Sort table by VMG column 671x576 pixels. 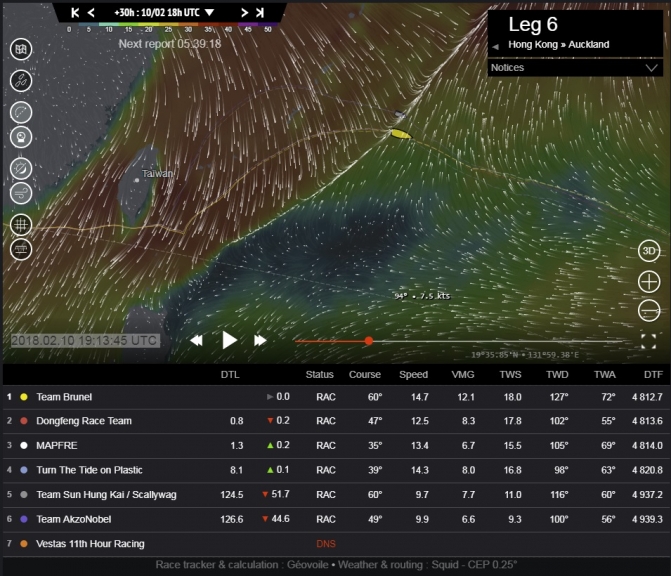(x=463, y=374)
